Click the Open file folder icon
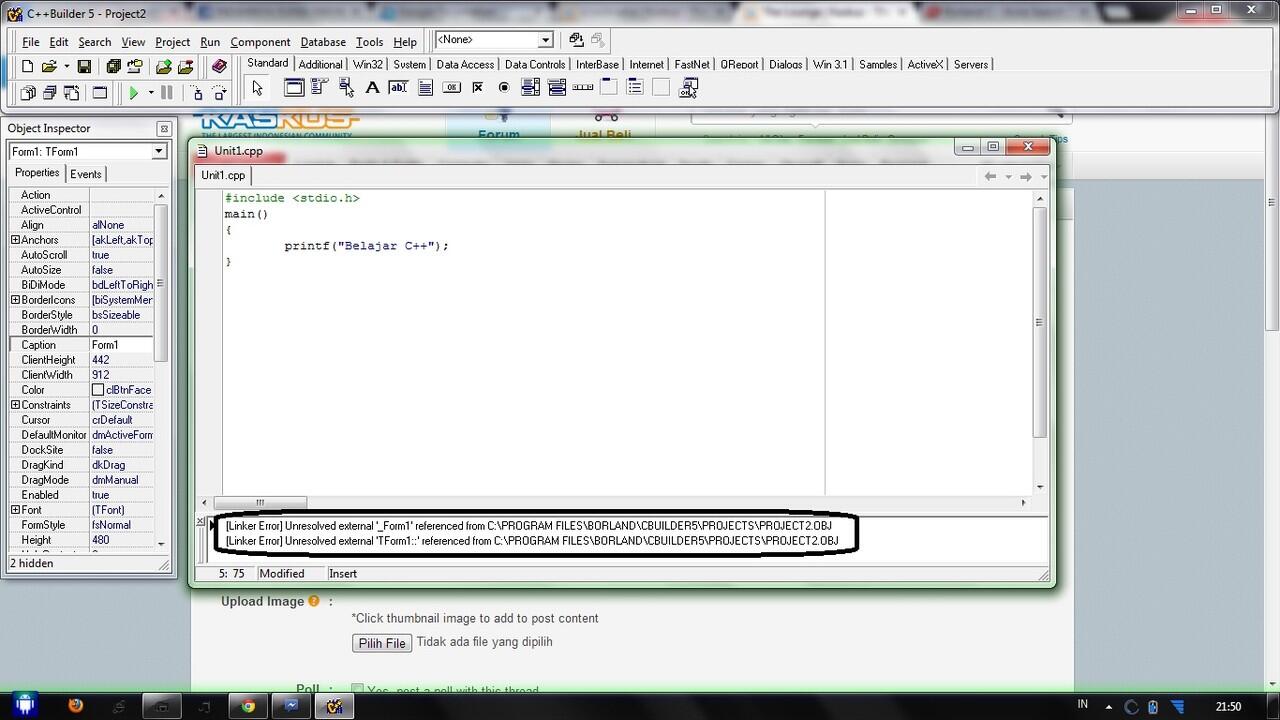Screen dimensions: 1280x720 pos(48,67)
